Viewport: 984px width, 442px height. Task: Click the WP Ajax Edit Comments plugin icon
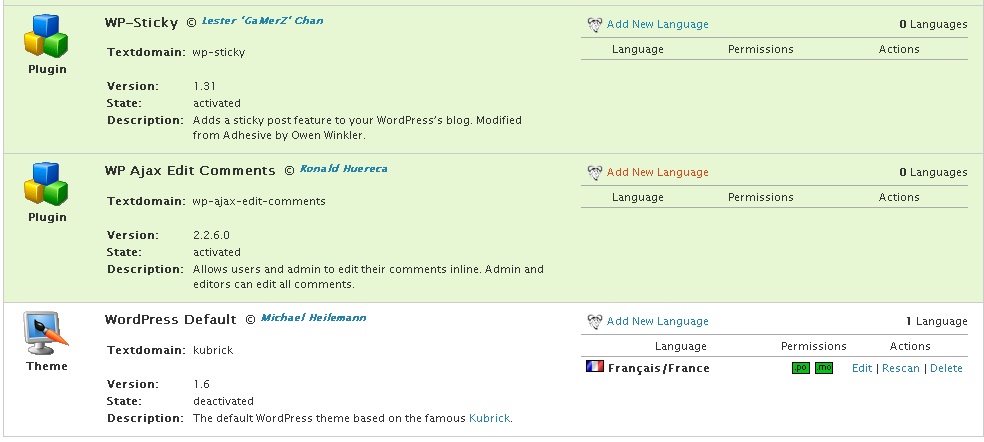pos(47,185)
